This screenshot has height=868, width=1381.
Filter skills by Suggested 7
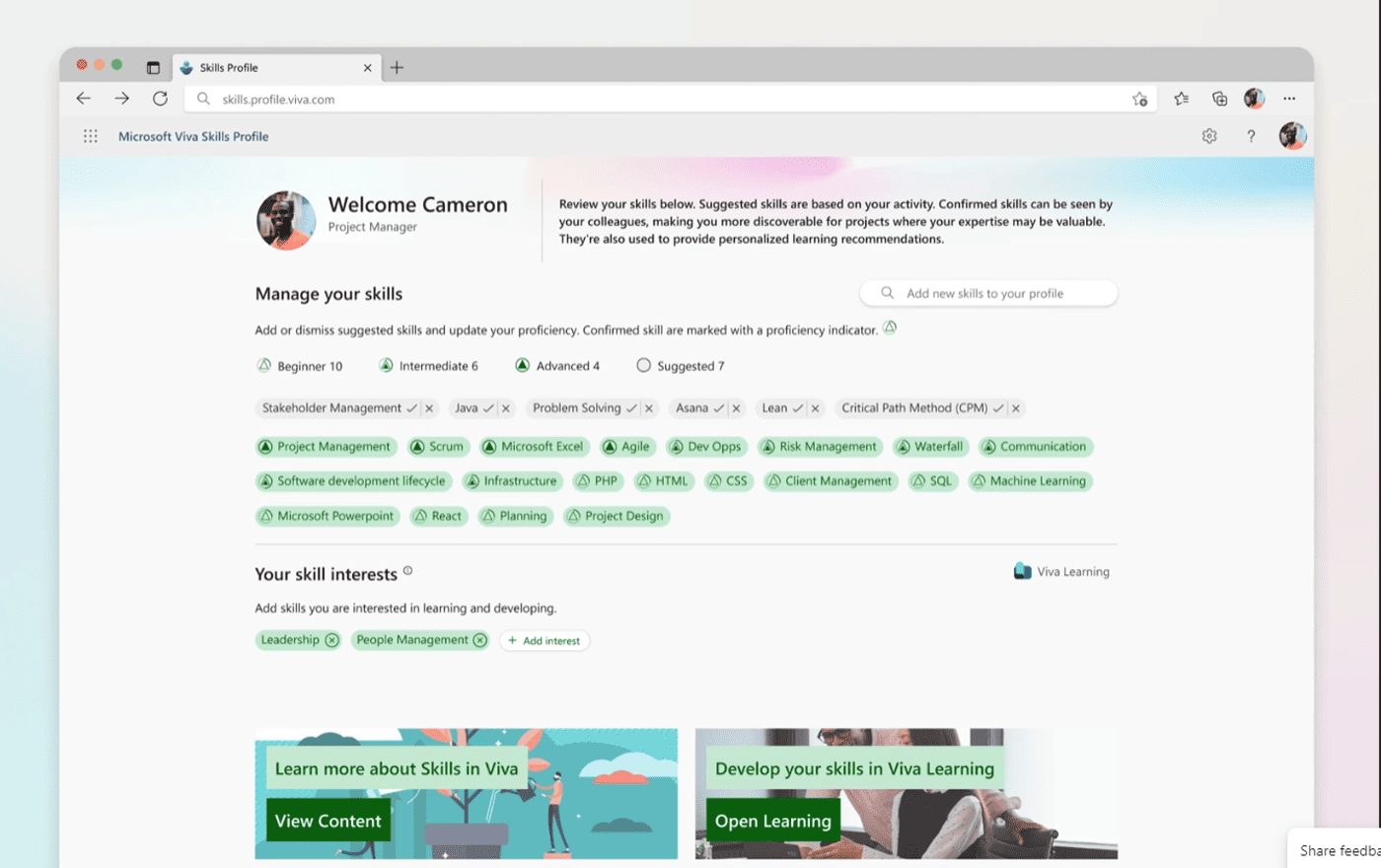(x=681, y=366)
